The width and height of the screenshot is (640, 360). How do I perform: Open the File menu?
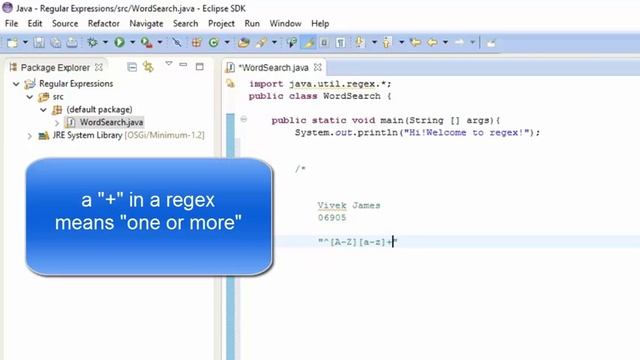coord(11,24)
